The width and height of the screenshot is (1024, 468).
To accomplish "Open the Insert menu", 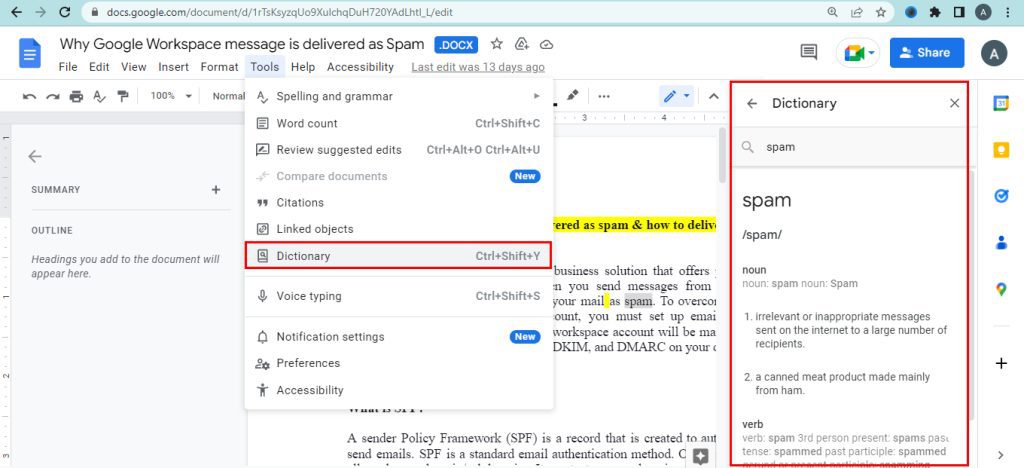I will point(174,67).
